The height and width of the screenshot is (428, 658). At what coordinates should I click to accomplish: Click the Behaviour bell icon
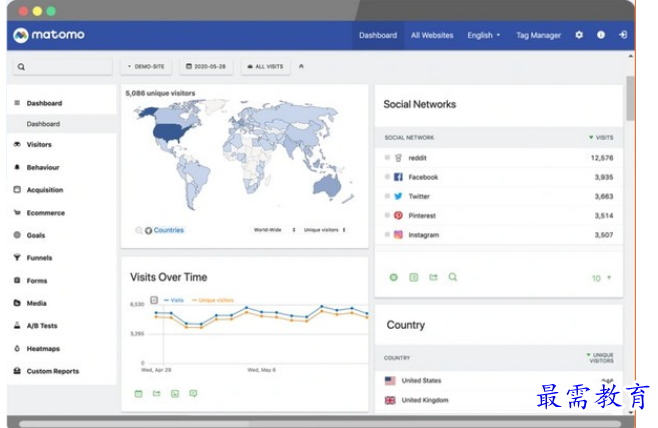17,167
